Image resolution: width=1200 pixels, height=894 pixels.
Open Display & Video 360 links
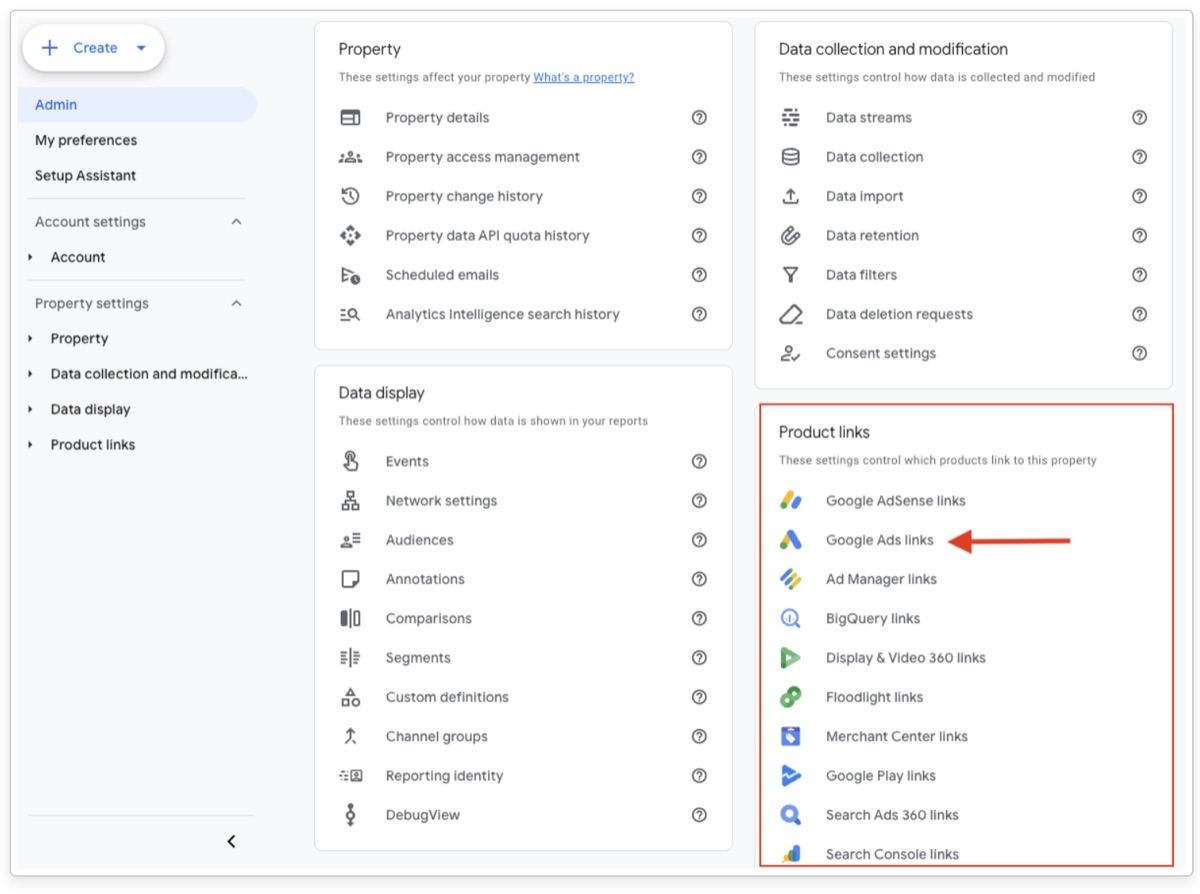(x=906, y=658)
